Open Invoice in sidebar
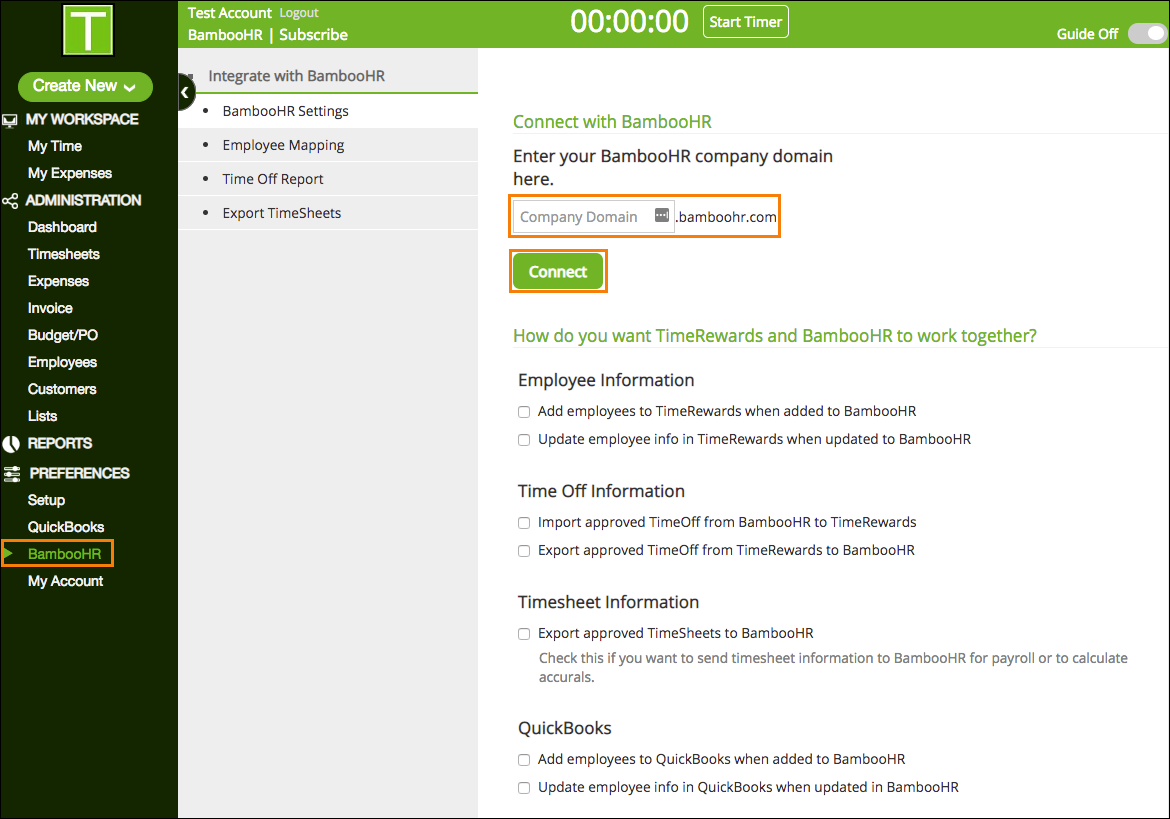Viewport: 1170px width, 819px height. (x=50, y=308)
